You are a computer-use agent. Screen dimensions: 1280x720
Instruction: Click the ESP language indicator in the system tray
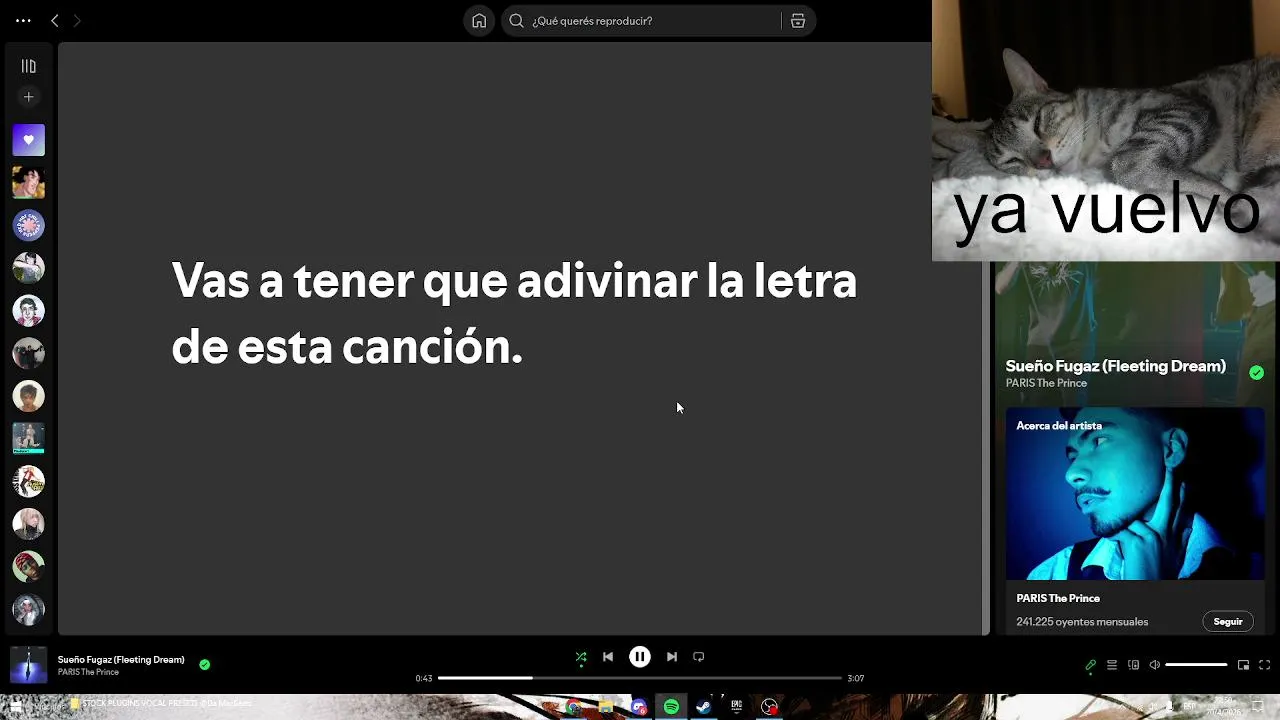tap(1192, 707)
